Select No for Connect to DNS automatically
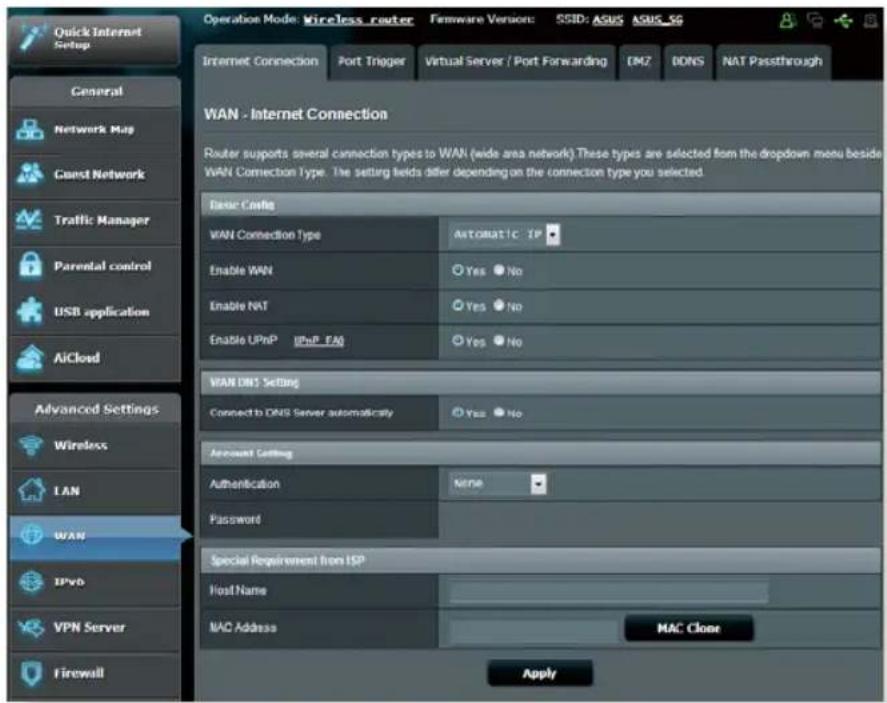The width and height of the screenshot is (887, 703). 499,412
